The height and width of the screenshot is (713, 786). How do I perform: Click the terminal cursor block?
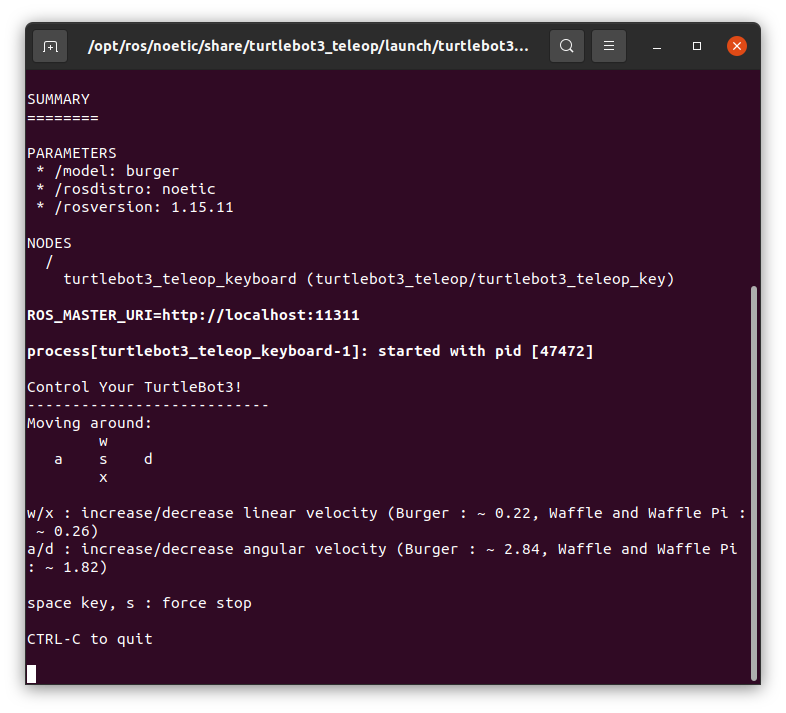point(32,674)
